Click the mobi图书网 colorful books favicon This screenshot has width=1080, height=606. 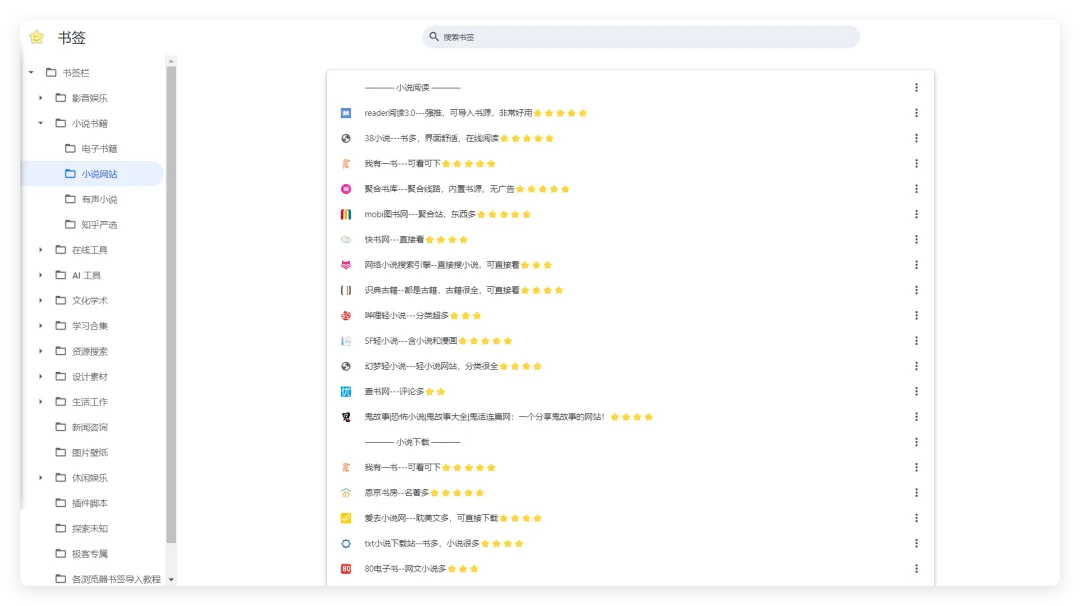tap(346, 214)
